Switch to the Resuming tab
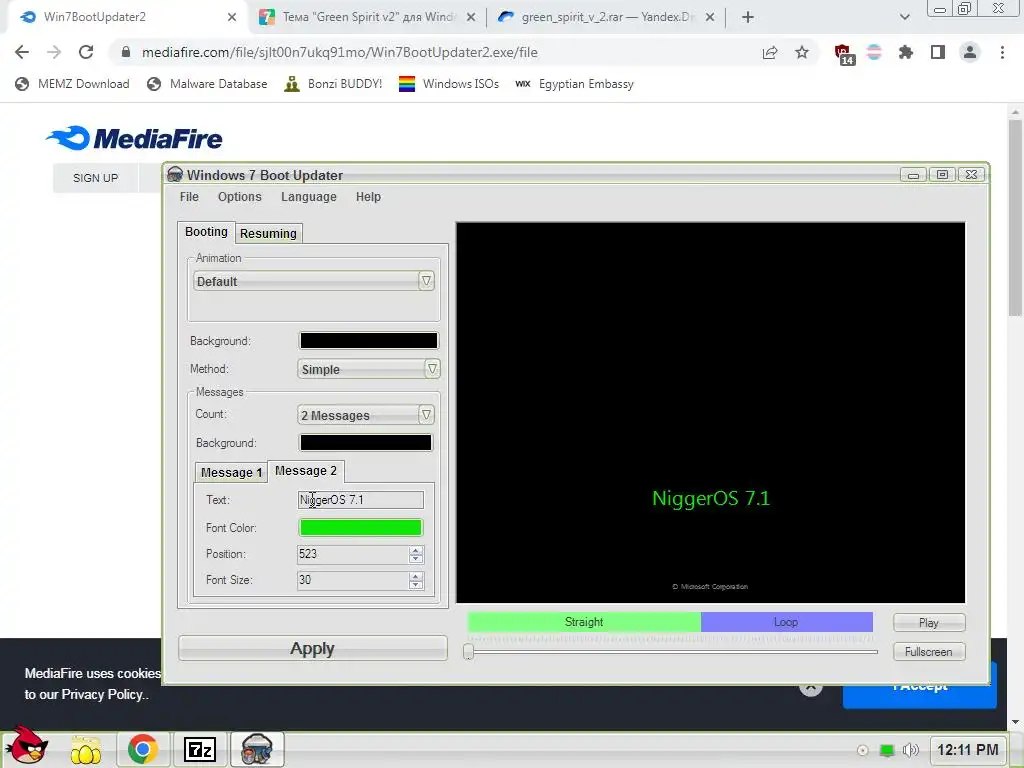This screenshot has width=1024, height=768. 268,233
